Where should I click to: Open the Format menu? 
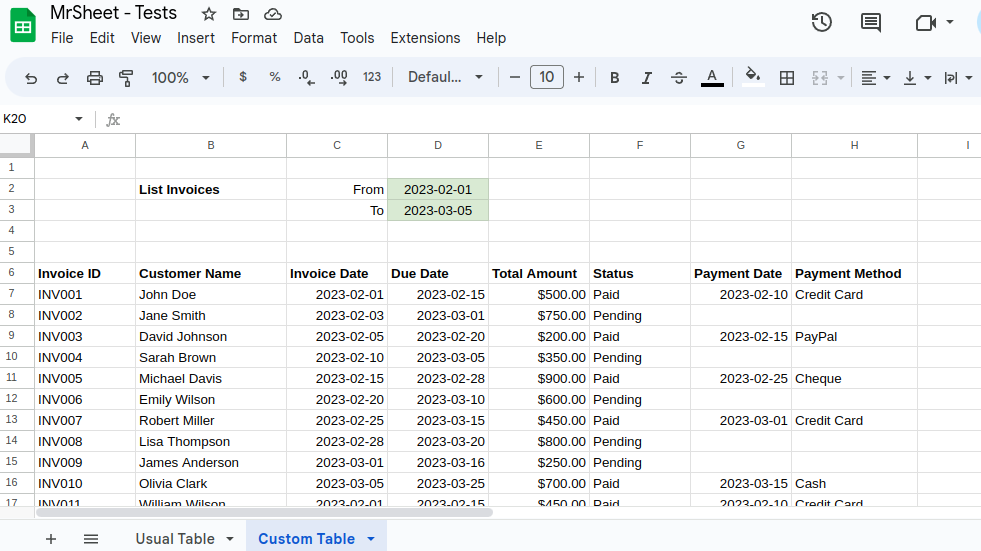254,38
